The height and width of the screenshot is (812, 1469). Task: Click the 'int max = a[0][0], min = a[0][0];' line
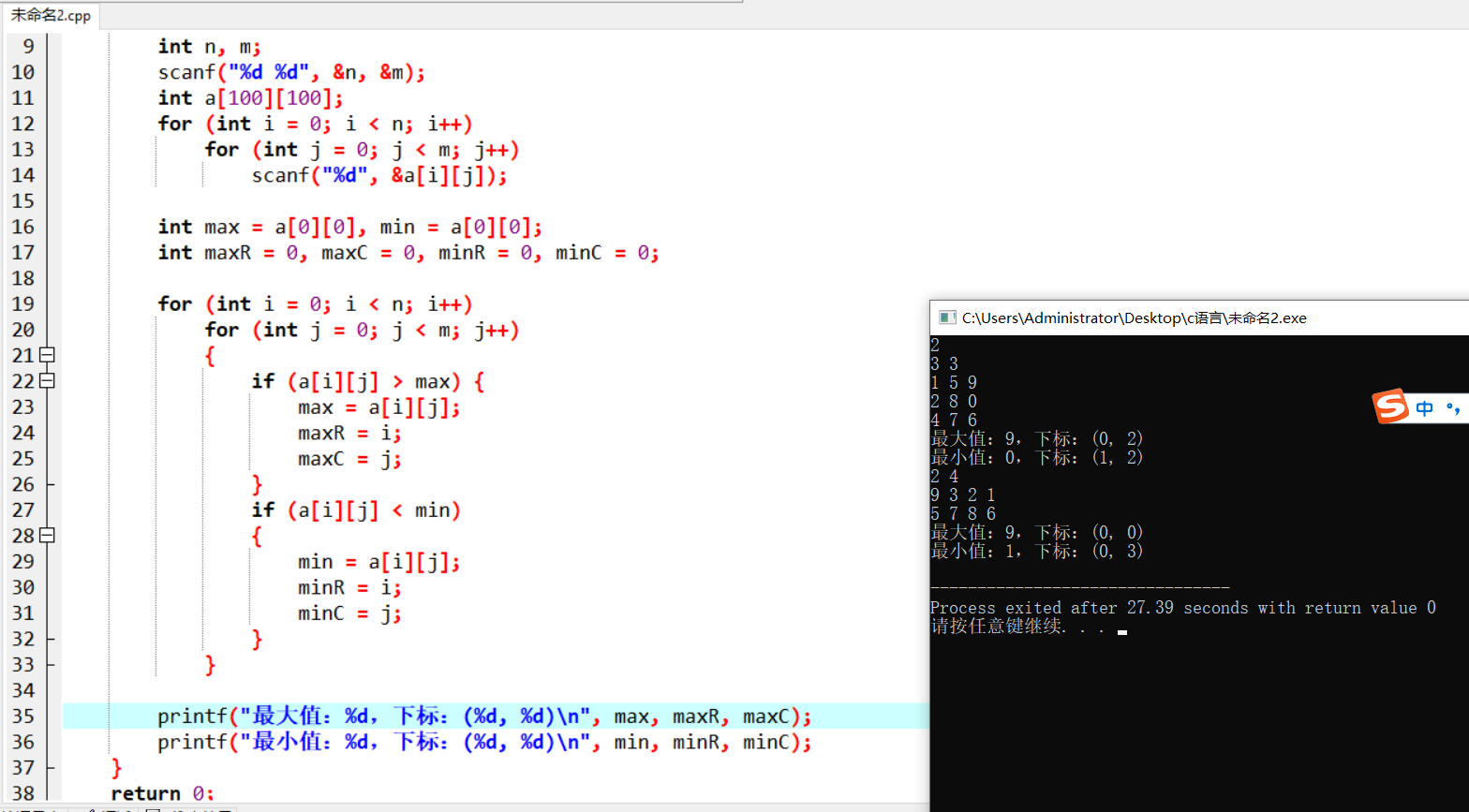(349, 227)
